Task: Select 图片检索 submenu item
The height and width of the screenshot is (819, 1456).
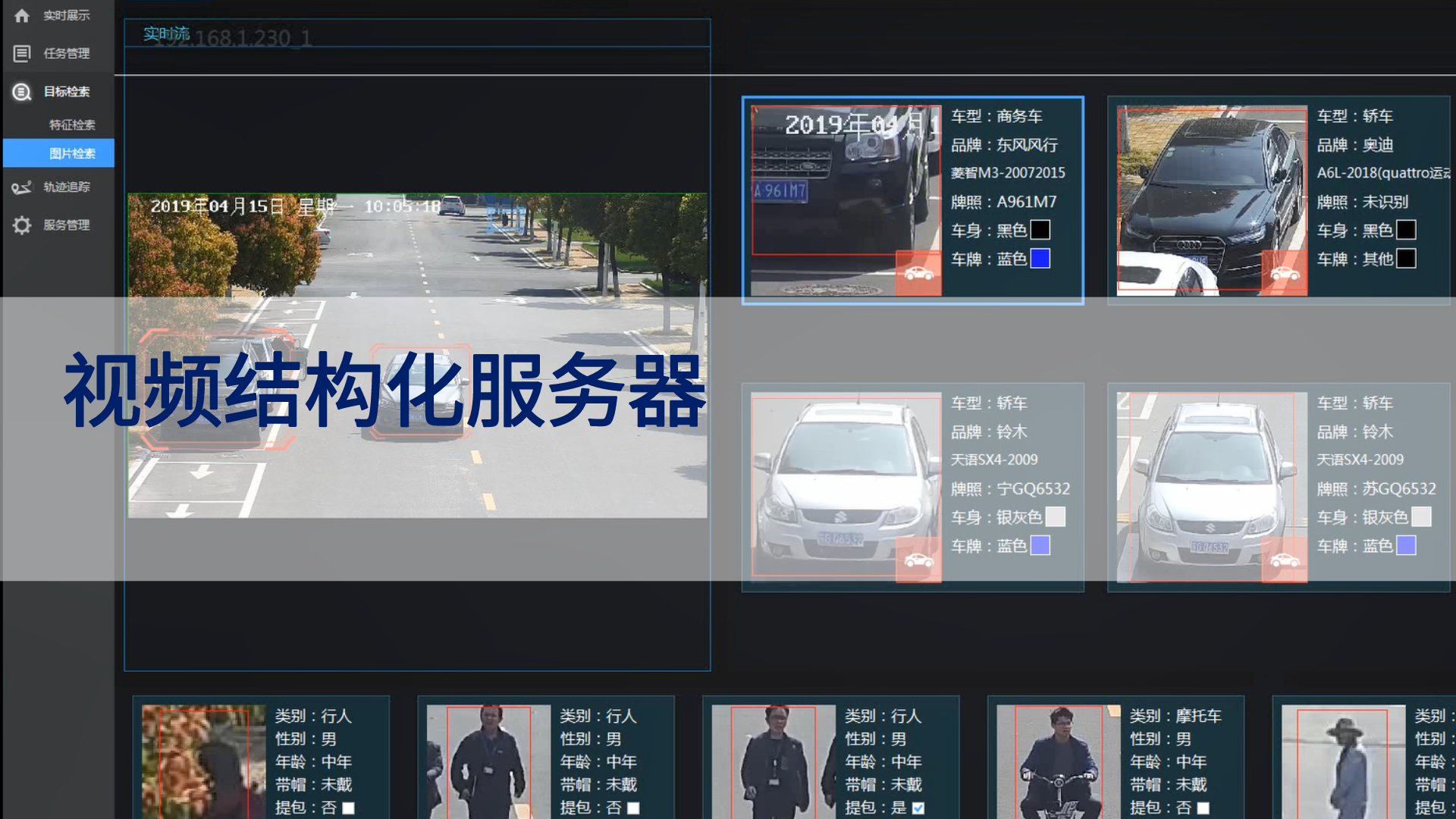Action: click(72, 154)
